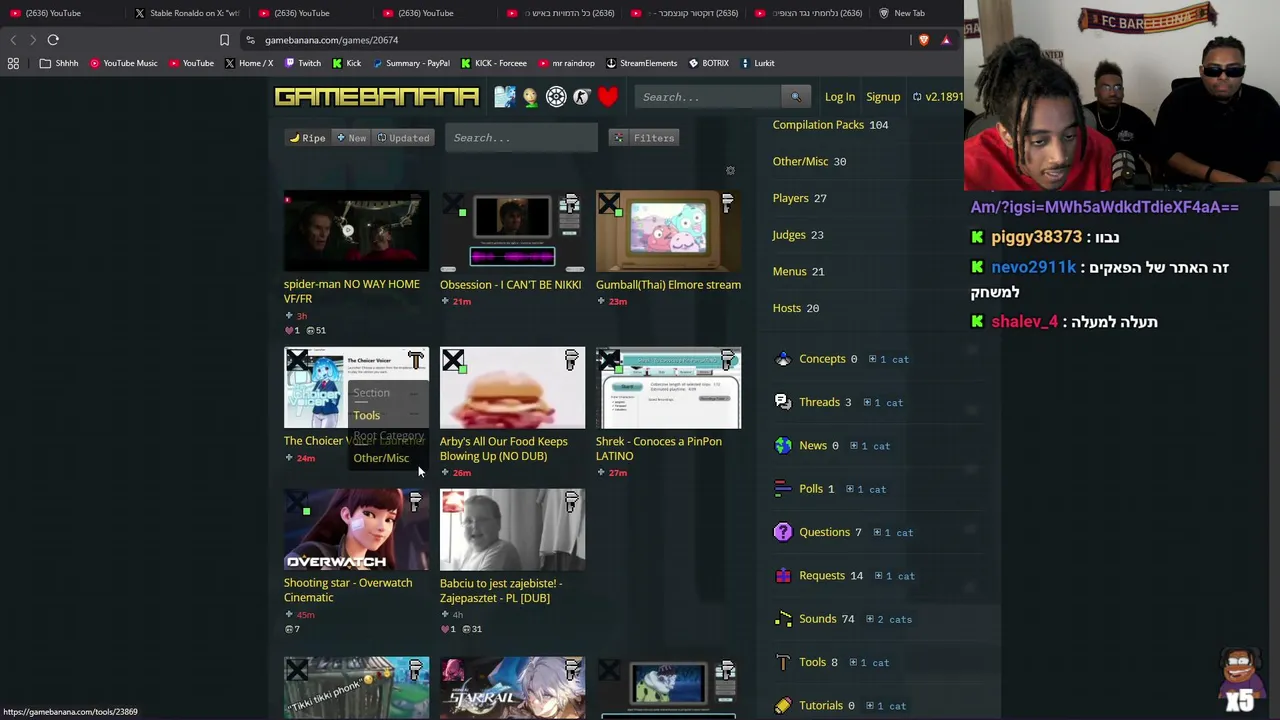Switch the listing sort to New

coord(351,138)
